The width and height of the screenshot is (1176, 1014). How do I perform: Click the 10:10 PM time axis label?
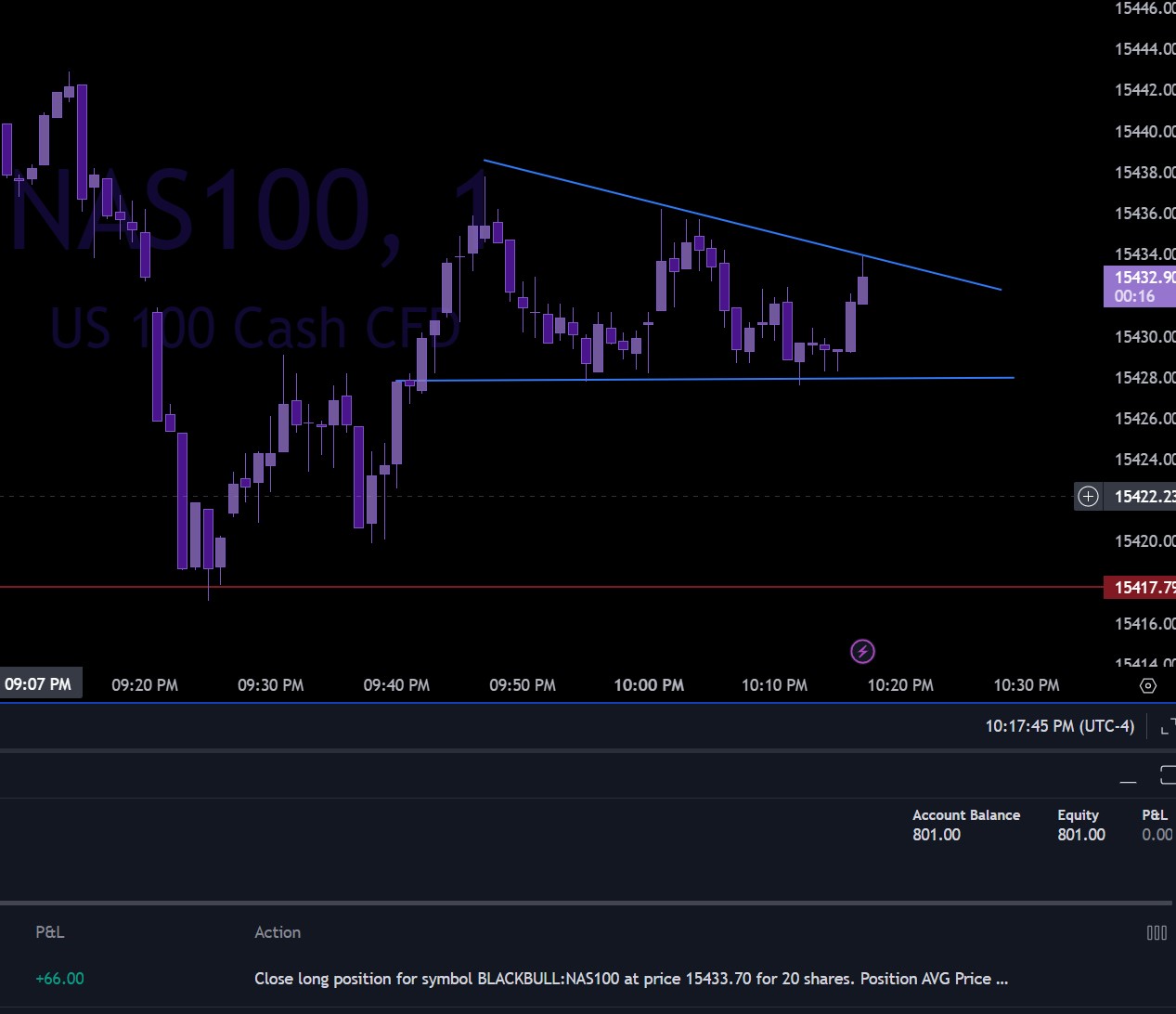(x=774, y=685)
